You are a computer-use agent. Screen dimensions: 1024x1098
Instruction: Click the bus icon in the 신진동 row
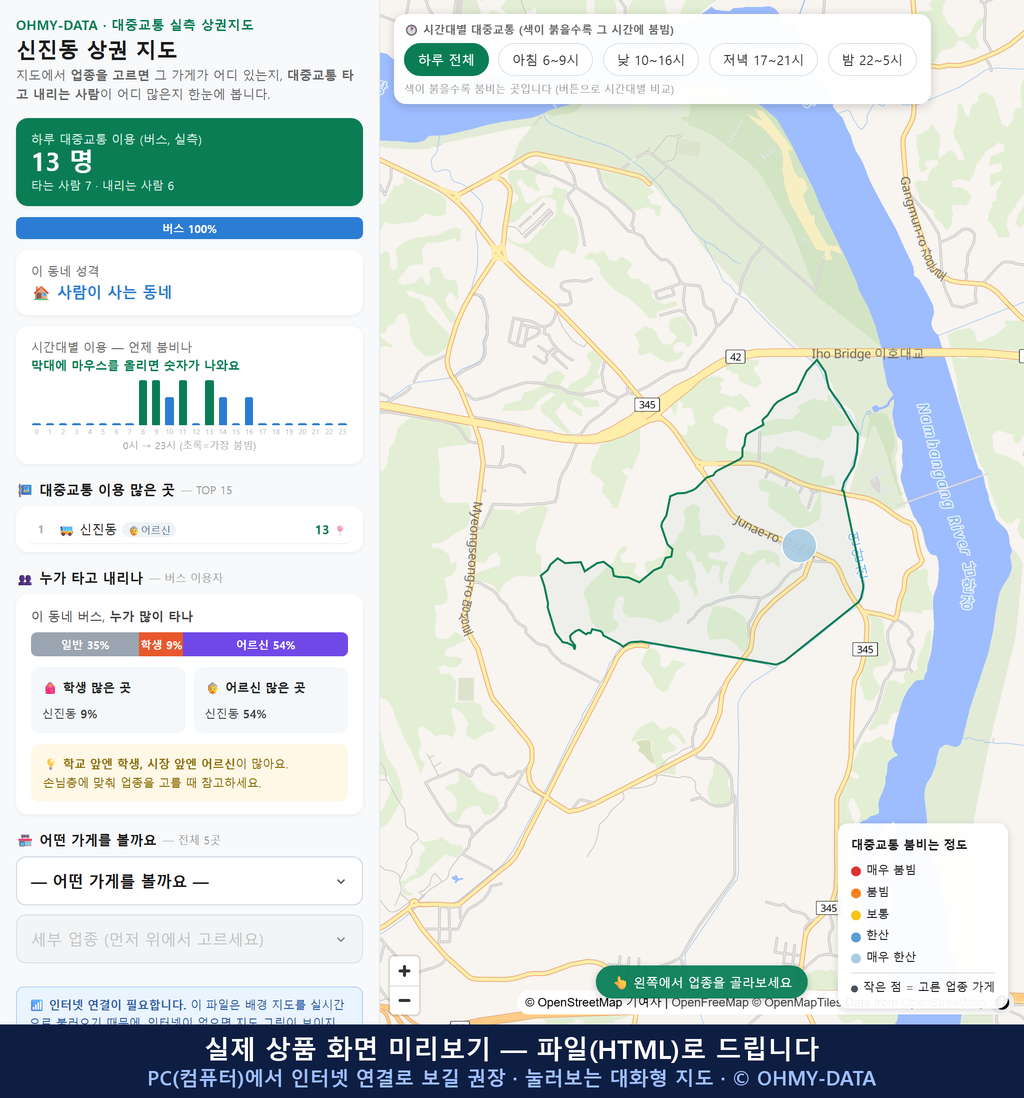tap(67, 530)
